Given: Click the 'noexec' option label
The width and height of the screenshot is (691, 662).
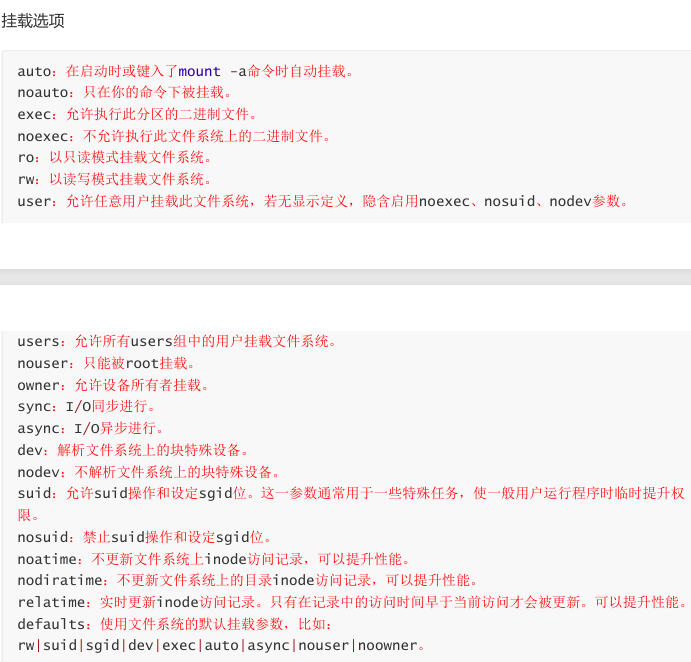Looking at the screenshot, I should click(43, 136).
